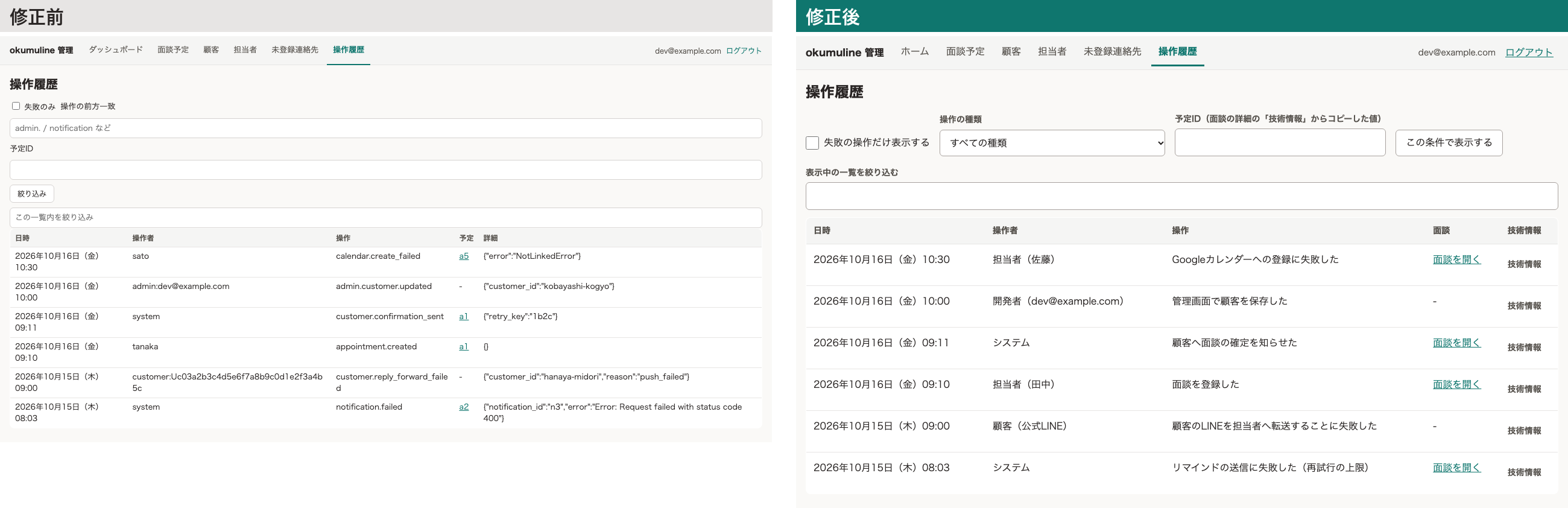
Task: Open a2 link in notification.failed row
Action: 464,407
